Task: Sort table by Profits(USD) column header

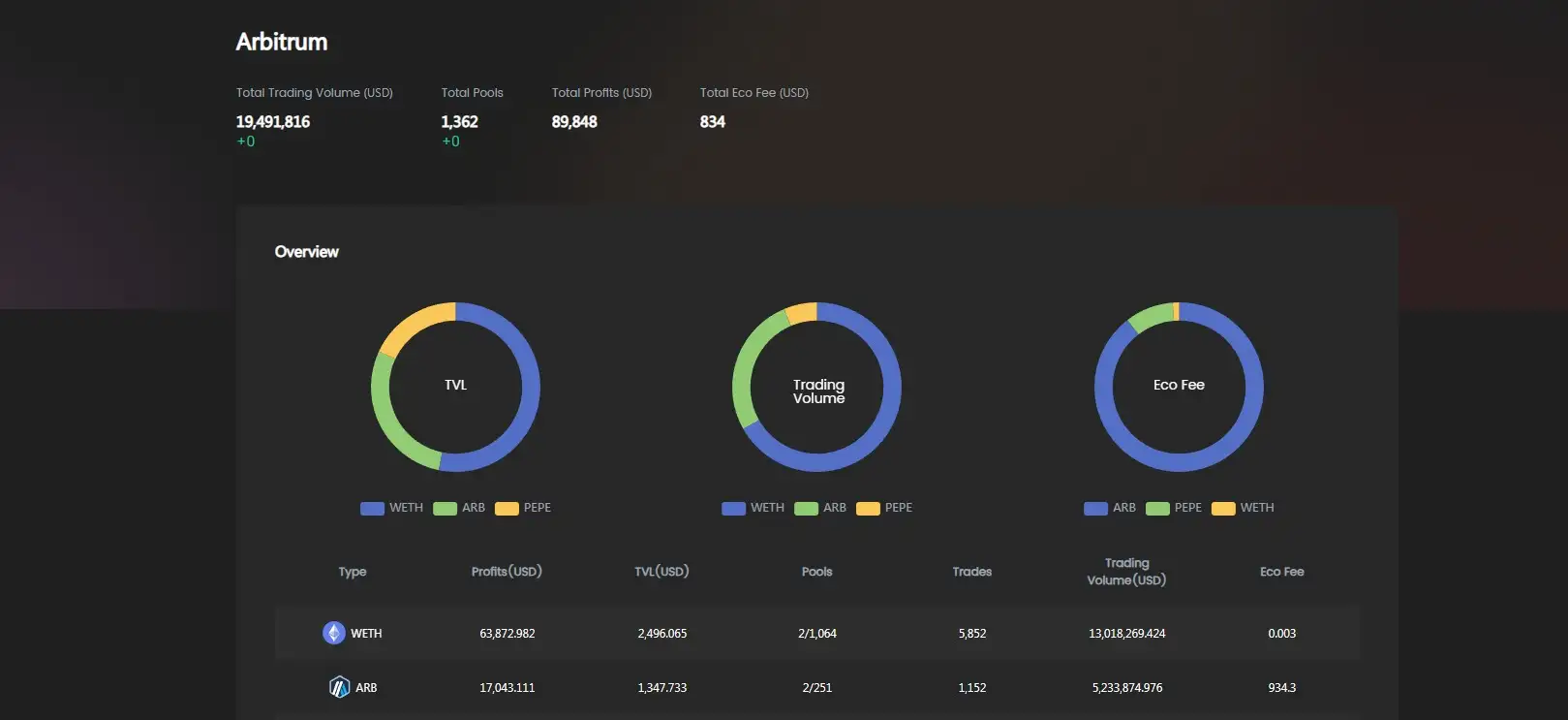Action: pos(507,572)
